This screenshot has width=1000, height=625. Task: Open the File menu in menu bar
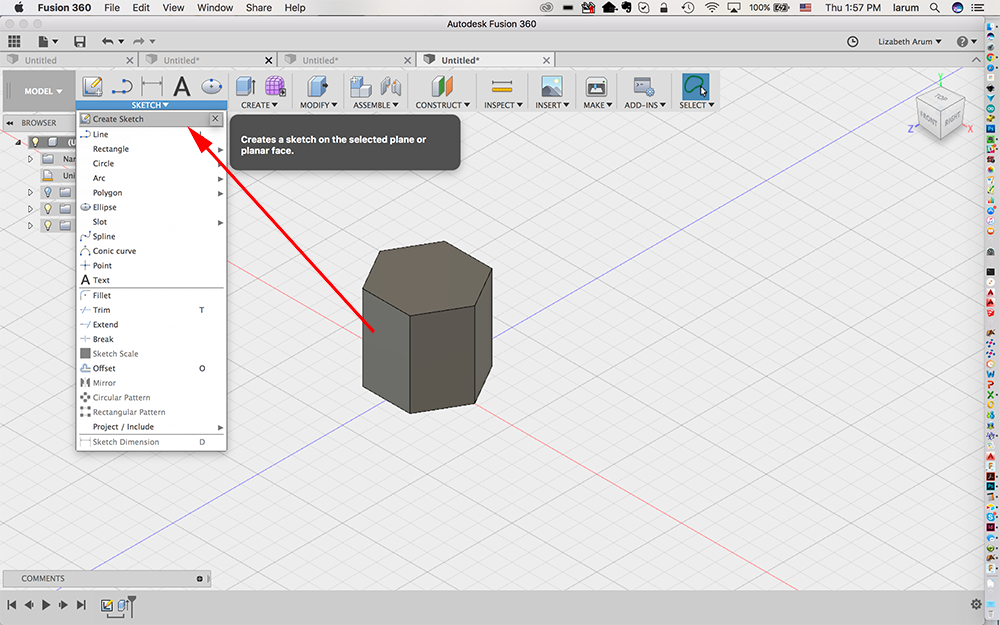[112, 8]
